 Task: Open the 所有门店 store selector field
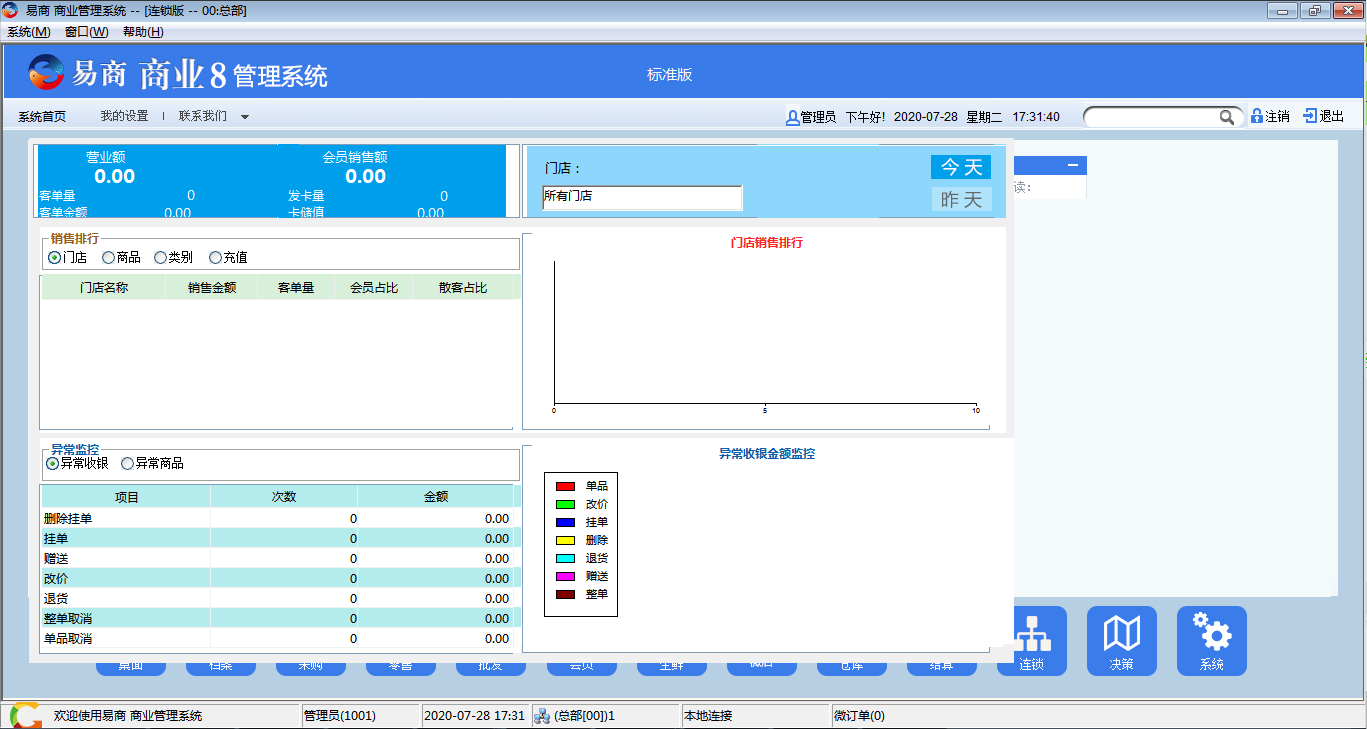[x=642, y=197]
